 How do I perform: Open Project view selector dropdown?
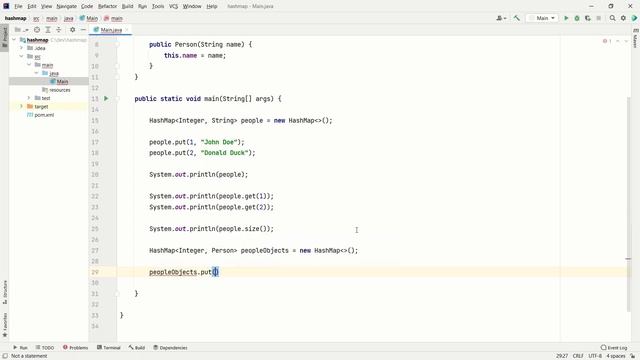click(22, 30)
